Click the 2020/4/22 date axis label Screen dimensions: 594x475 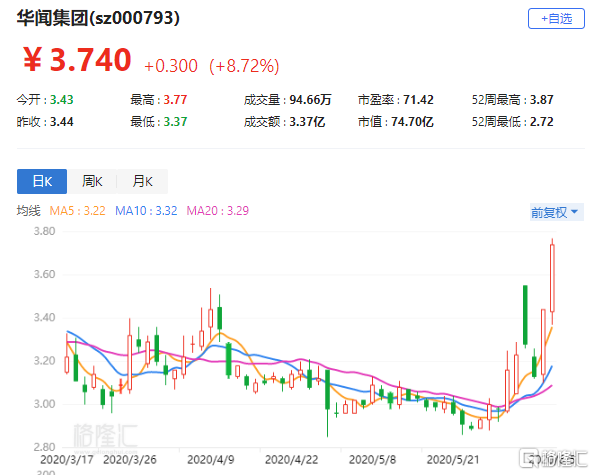tap(292, 459)
